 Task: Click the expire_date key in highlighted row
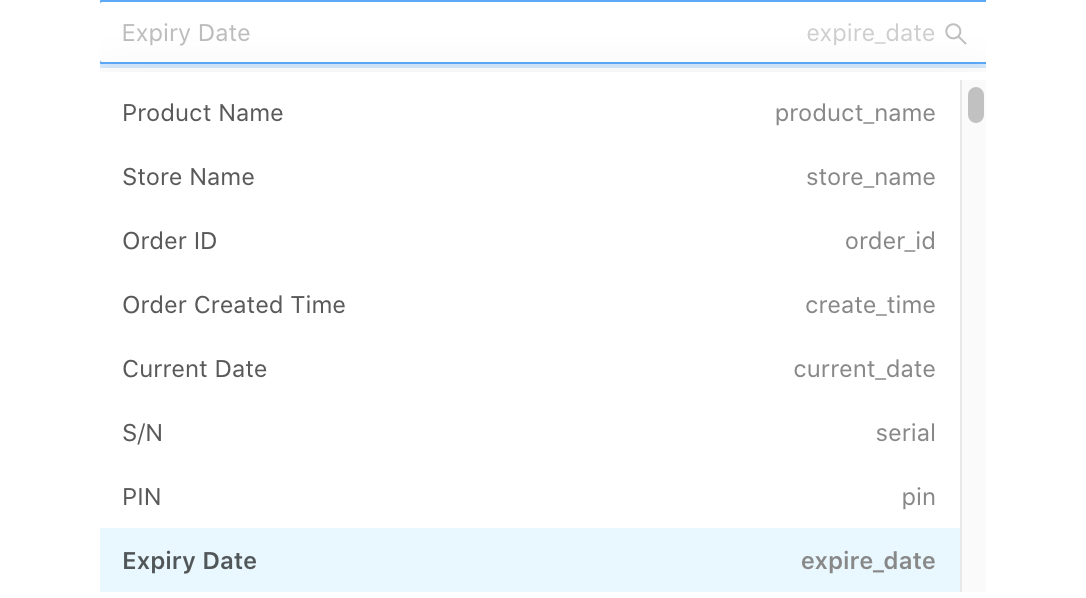pyautogui.click(x=868, y=561)
